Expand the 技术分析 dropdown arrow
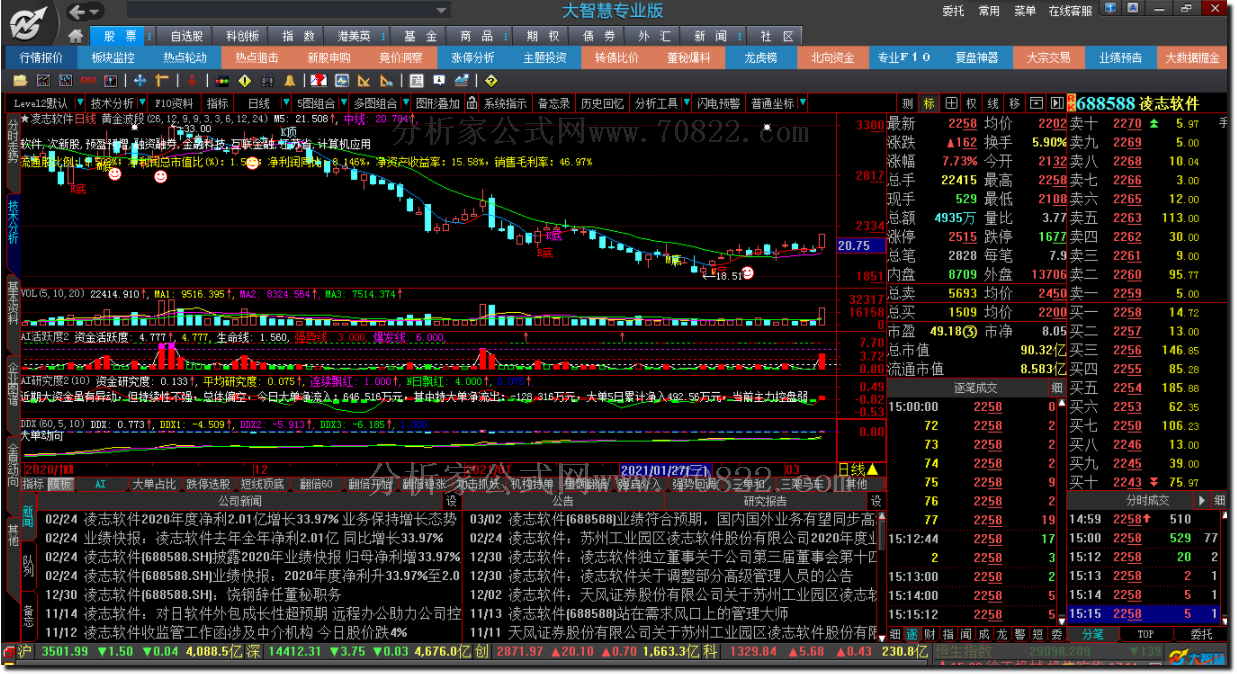Screen dimensions: 1237x674 point(142,103)
